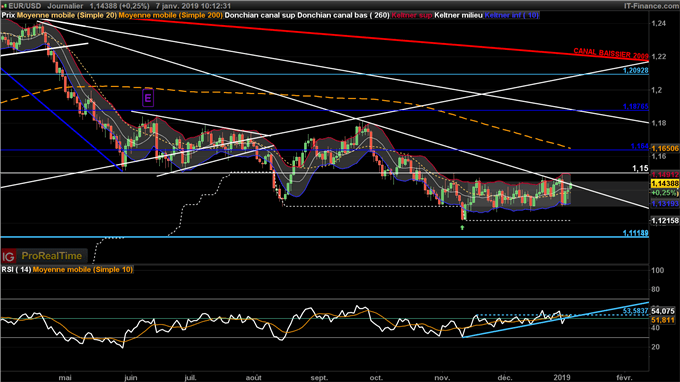Click the 54,075 RSI value tag

[663, 311]
